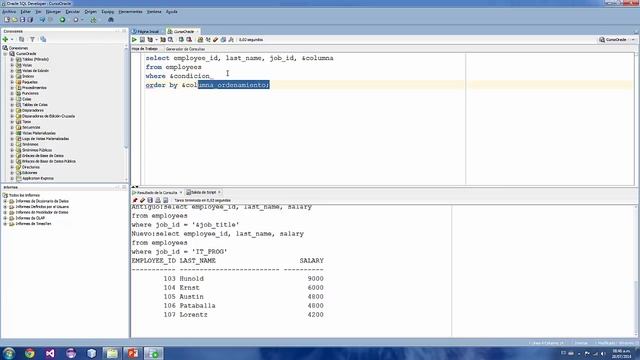Expand the Tablas (Filtrado) node
The width and height of the screenshot is (640, 360).
(x=12, y=59)
